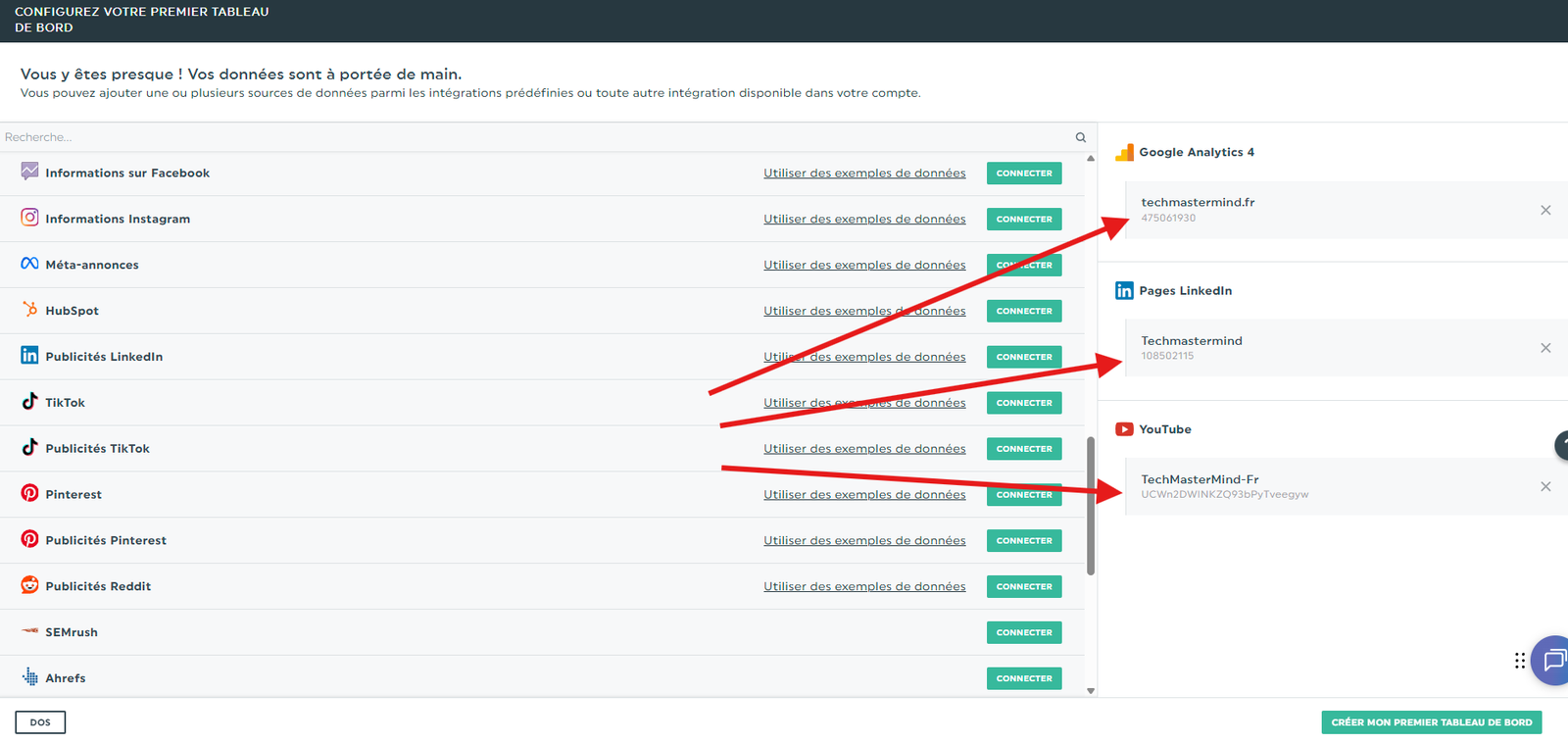Click the DOS back button
Image resolution: width=1568 pixels, height=744 pixels.
click(40, 722)
